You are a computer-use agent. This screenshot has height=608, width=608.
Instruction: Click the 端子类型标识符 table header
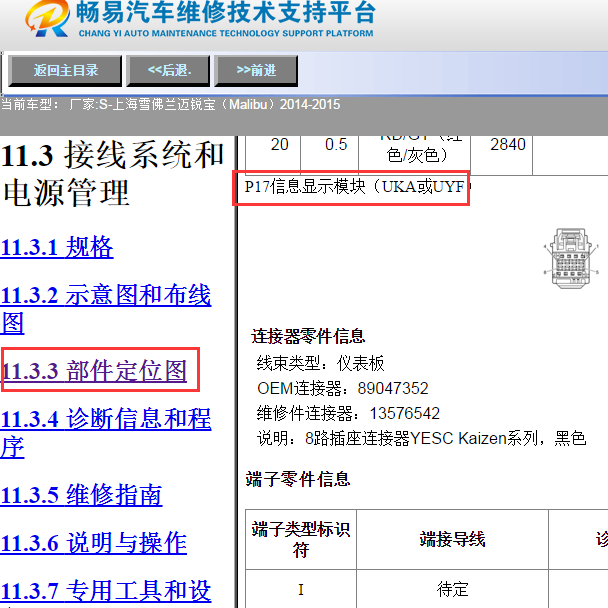click(x=301, y=539)
